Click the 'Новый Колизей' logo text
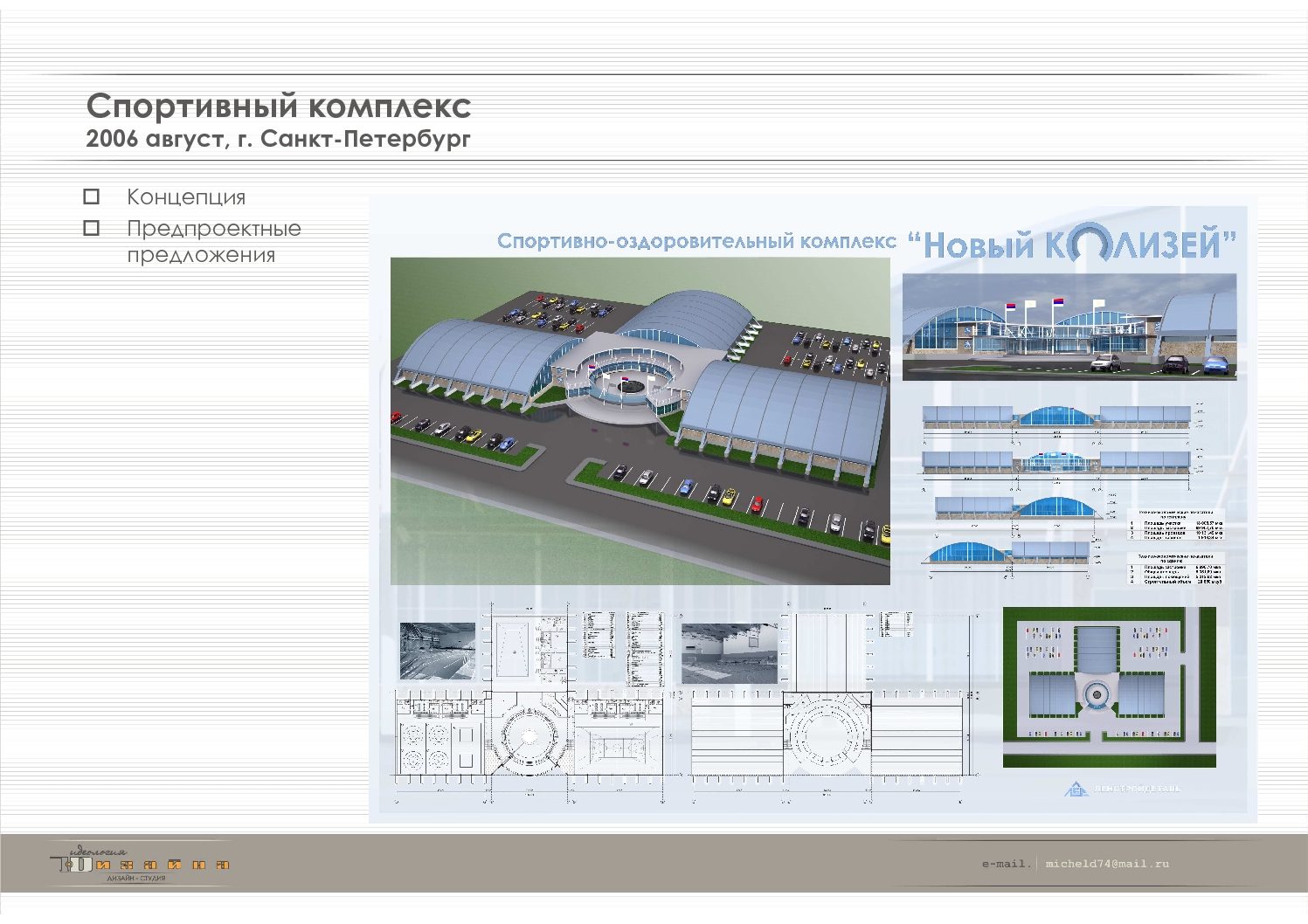1308x924 pixels. 1072,244
